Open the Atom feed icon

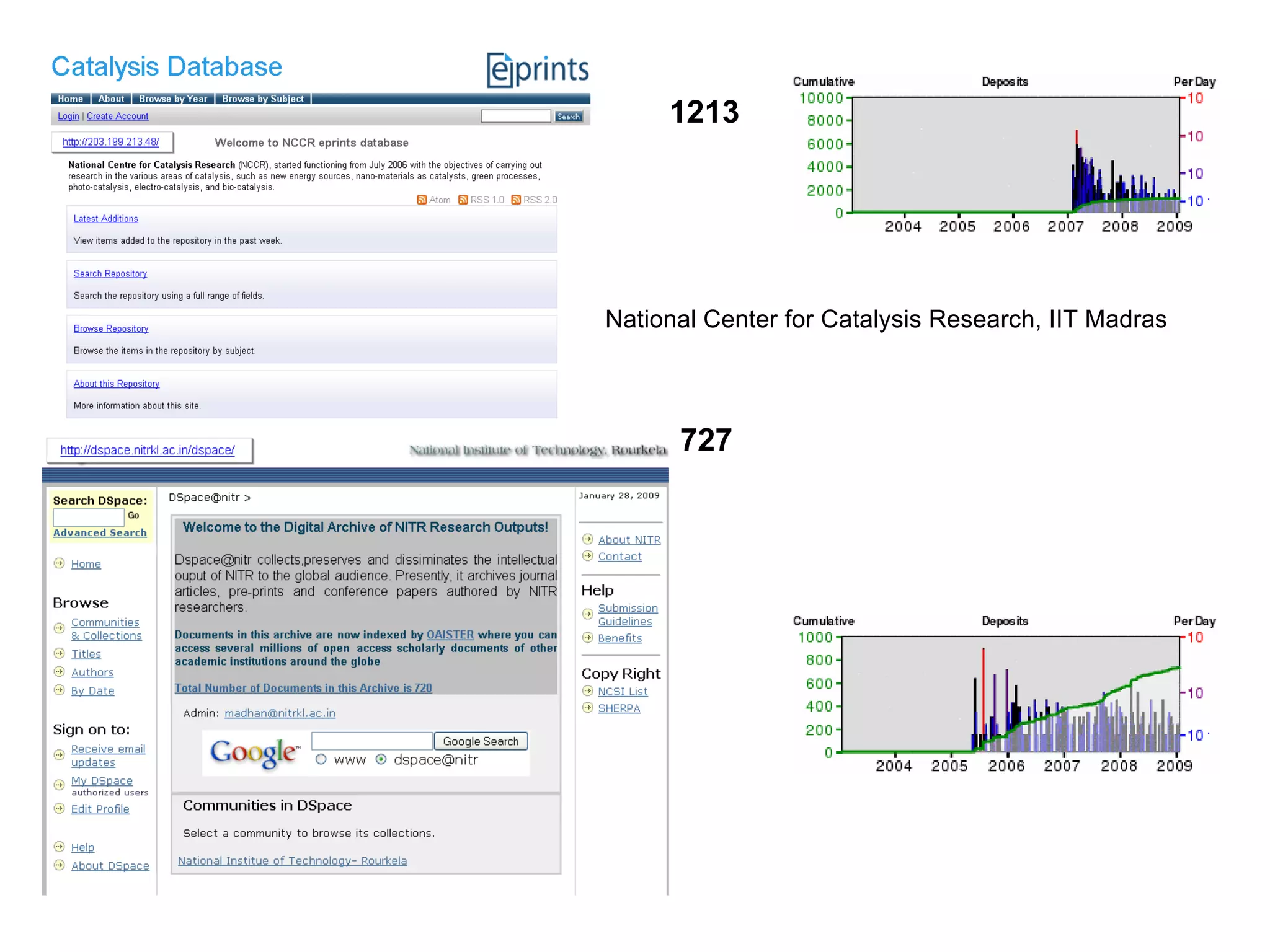[x=422, y=200]
